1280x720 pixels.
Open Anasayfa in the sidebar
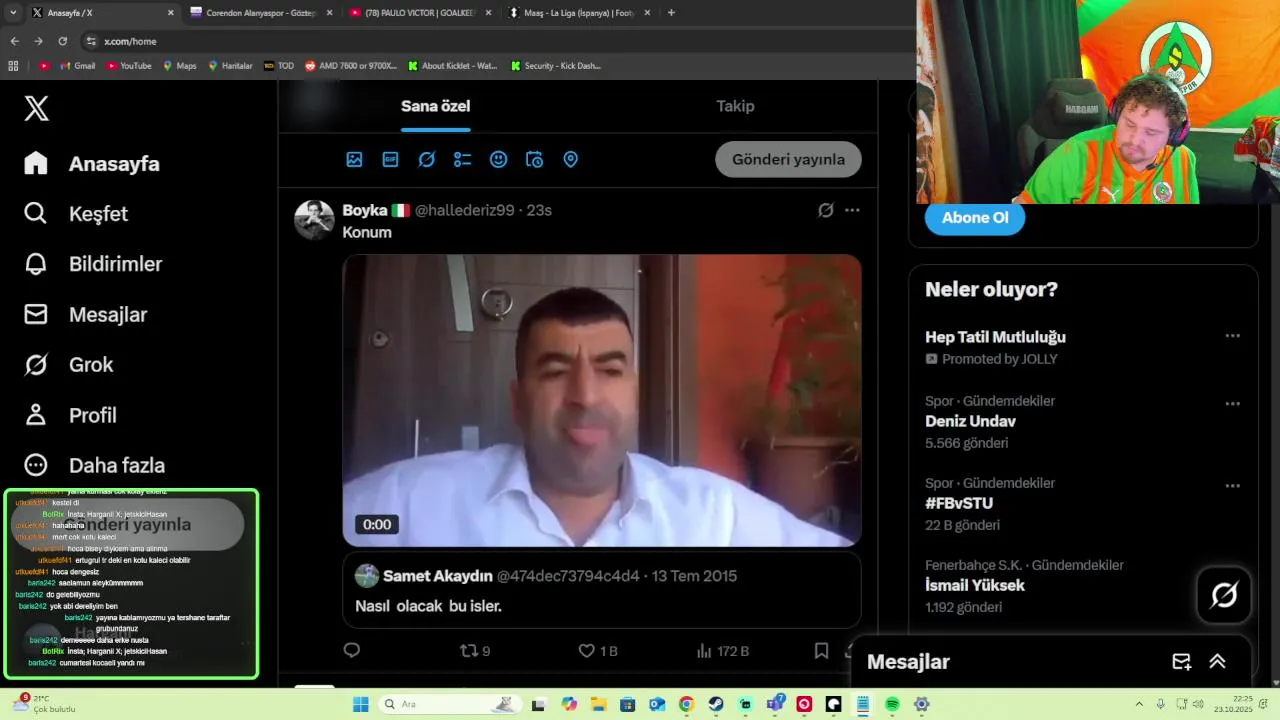pos(92,164)
